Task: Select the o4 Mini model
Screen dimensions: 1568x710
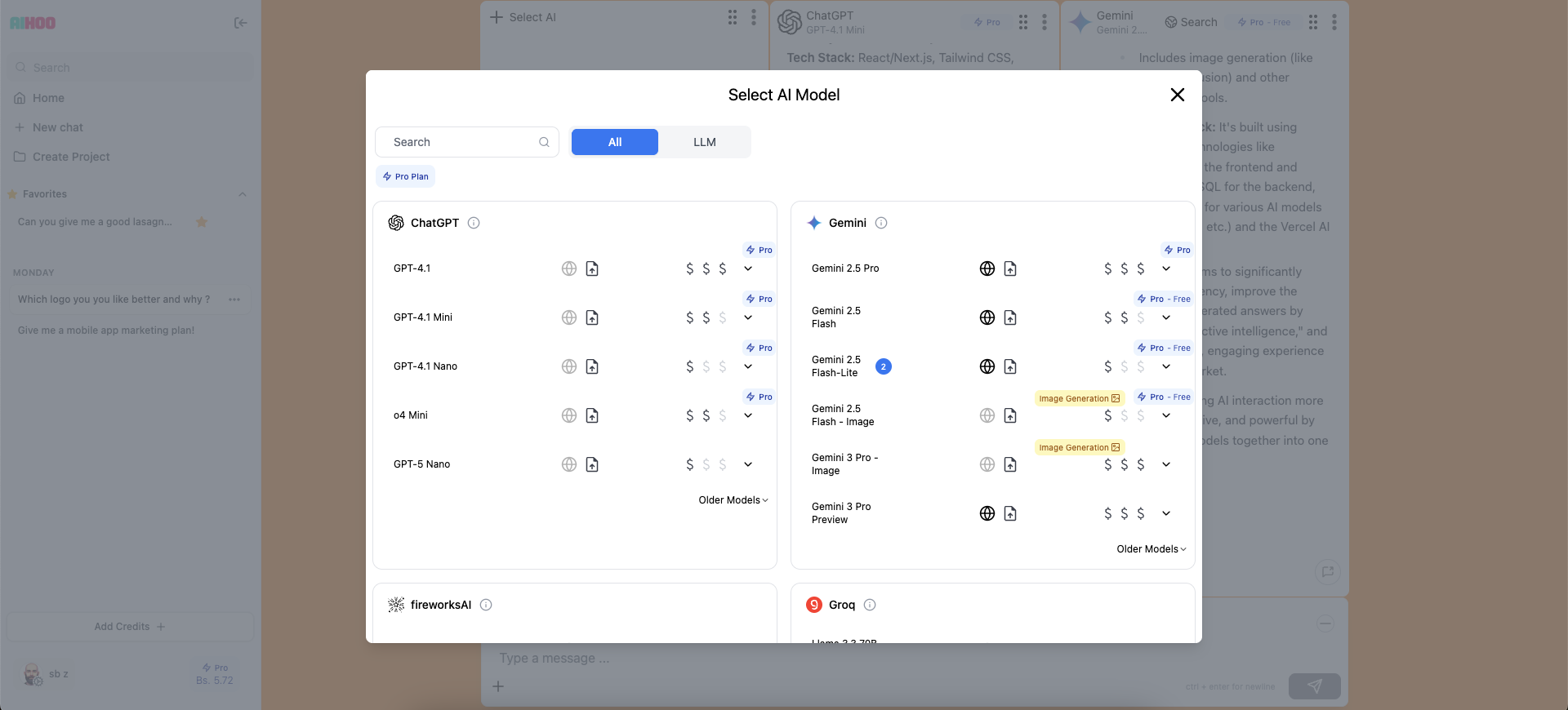Action: [x=411, y=415]
